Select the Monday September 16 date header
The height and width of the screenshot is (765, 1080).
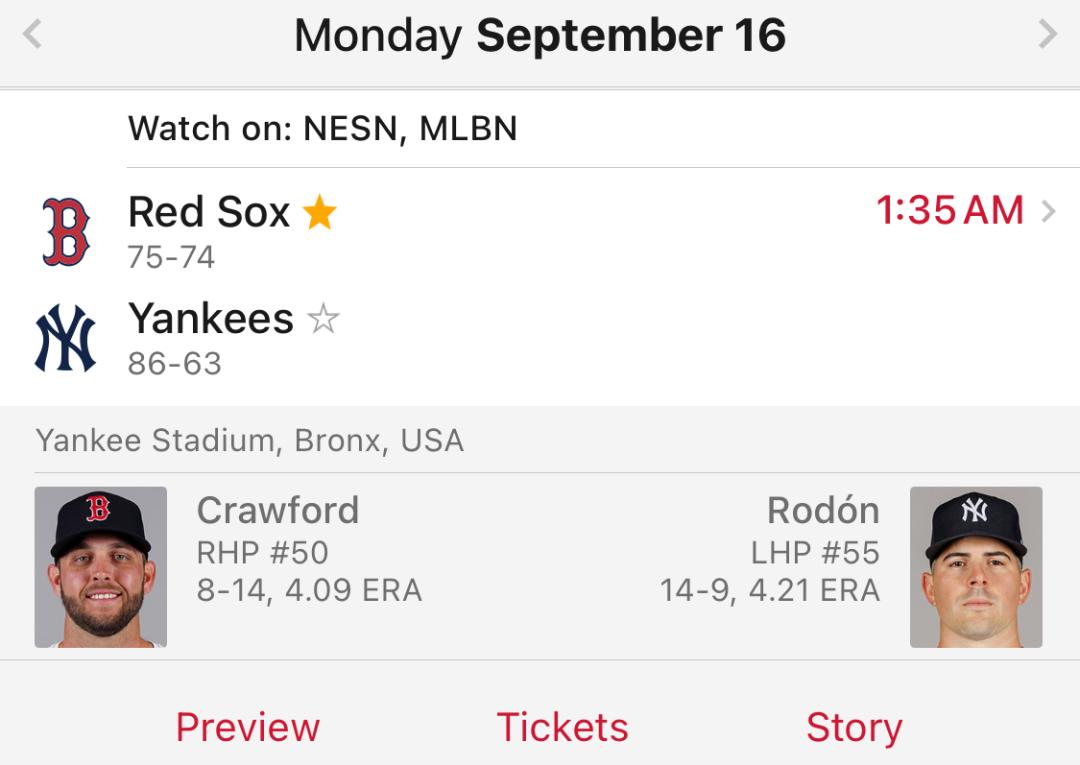click(540, 37)
